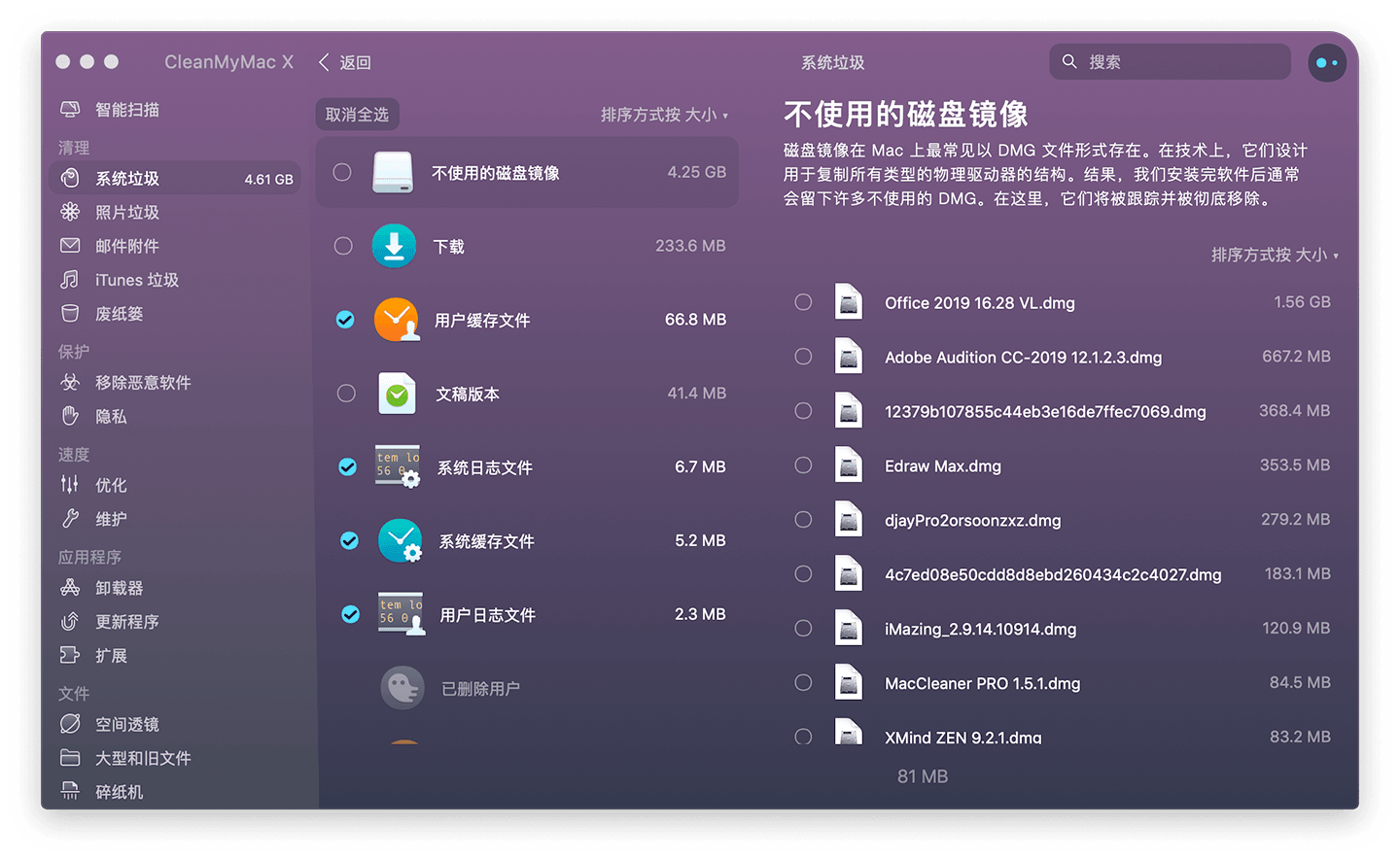The width and height of the screenshot is (1400, 860).
Task: Go to 邮件附件 module
Action: pyautogui.click(x=126, y=246)
